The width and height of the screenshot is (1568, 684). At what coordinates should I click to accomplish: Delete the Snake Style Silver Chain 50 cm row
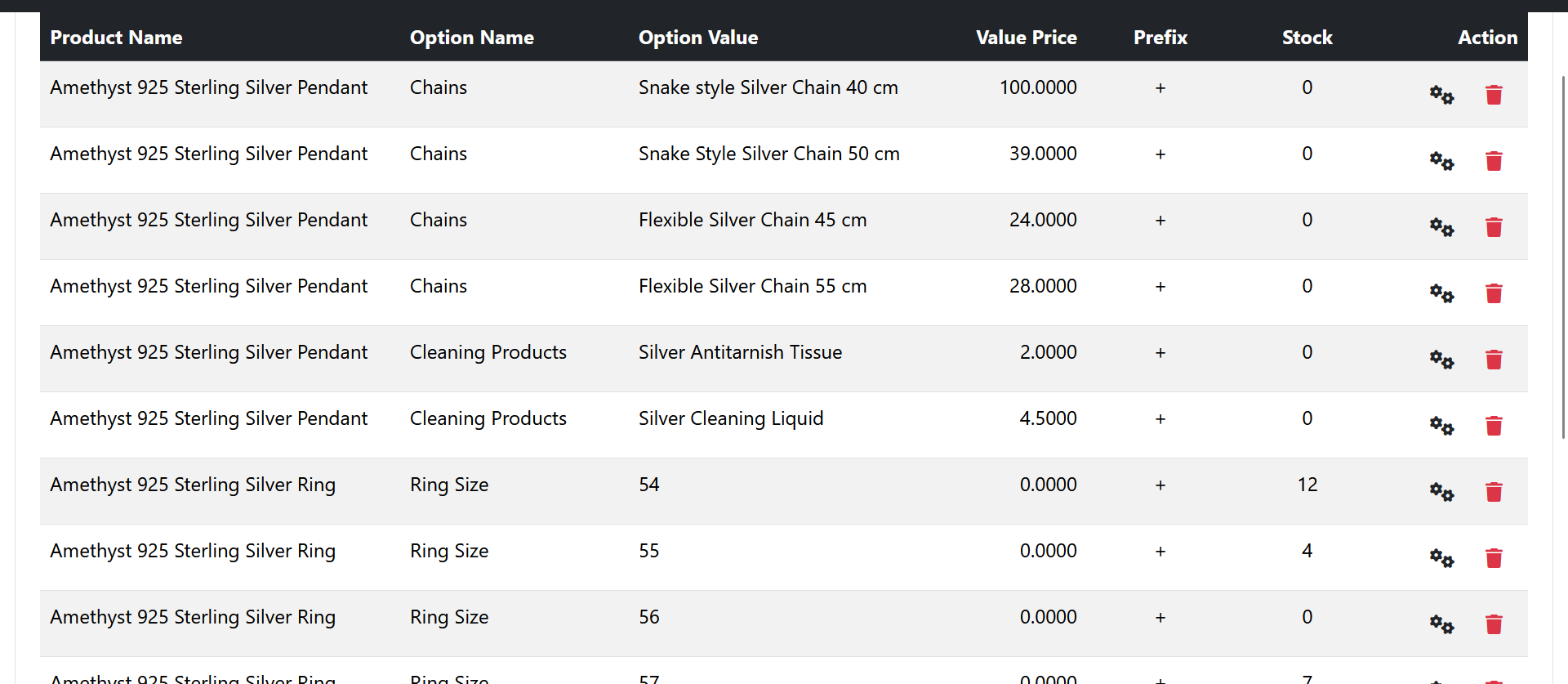click(x=1494, y=161)
